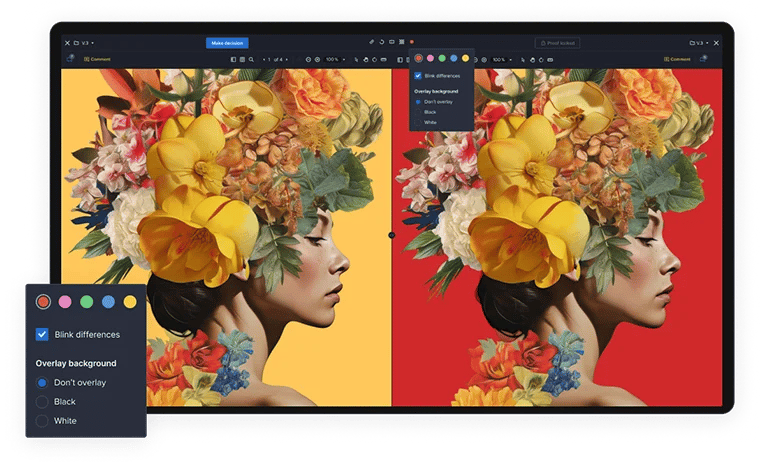Select Black overlay background in large callout panel
Screen dimensions: 760x467
tap(42, 401)
